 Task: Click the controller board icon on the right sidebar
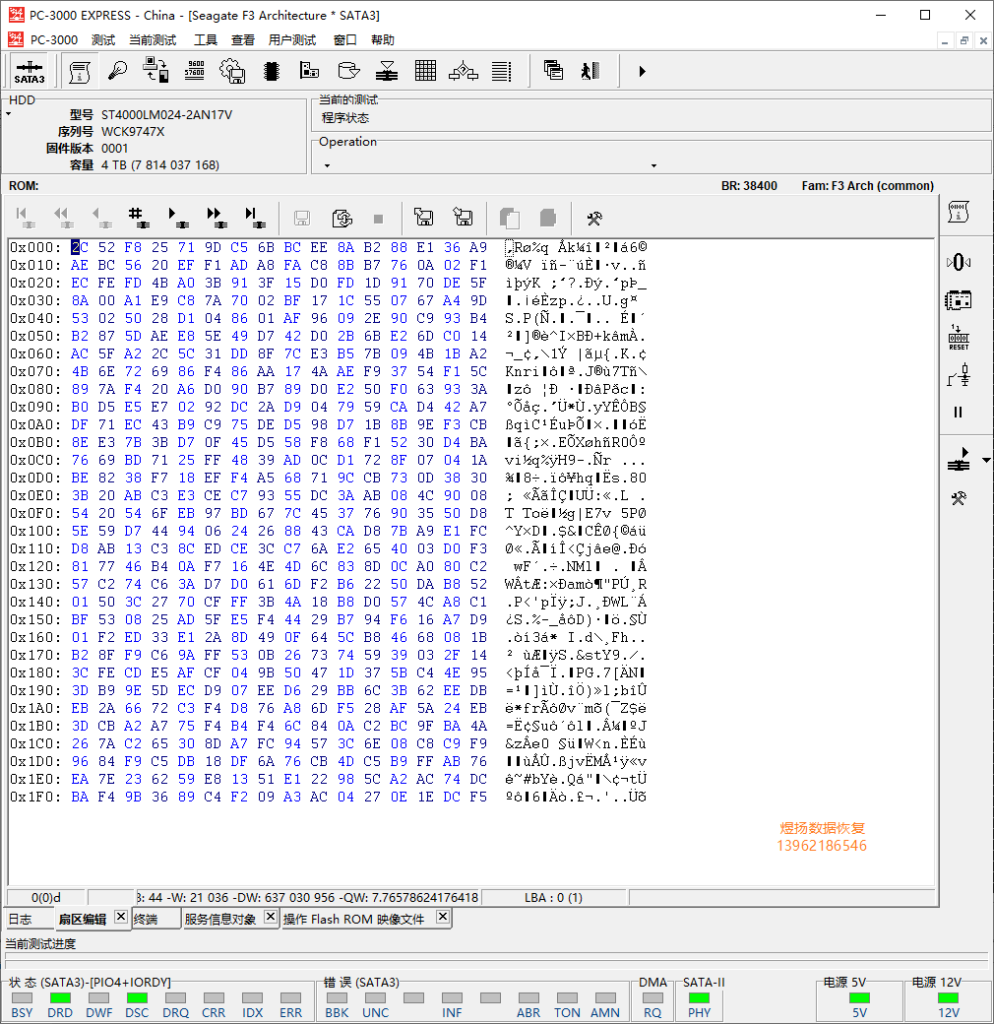click(958, 300)
